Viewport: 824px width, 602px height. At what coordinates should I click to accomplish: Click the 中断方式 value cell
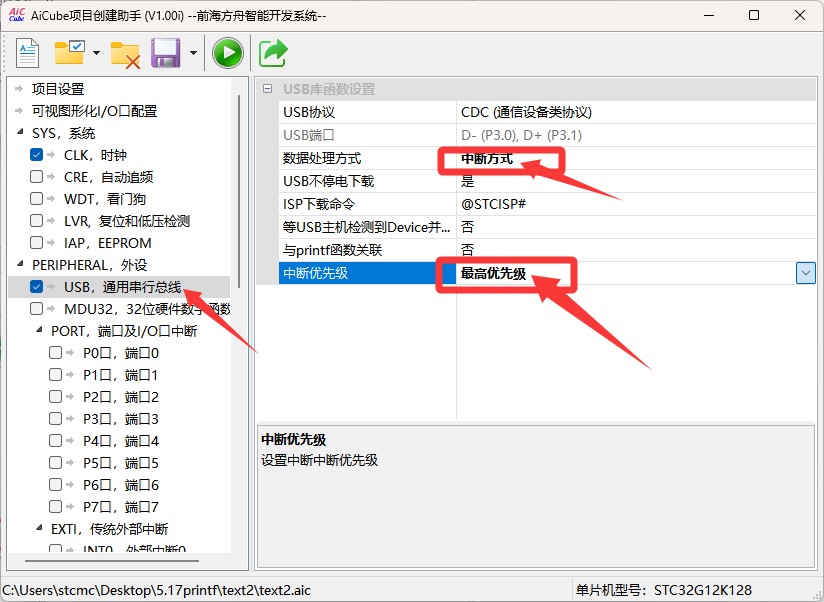click(636, 158)
